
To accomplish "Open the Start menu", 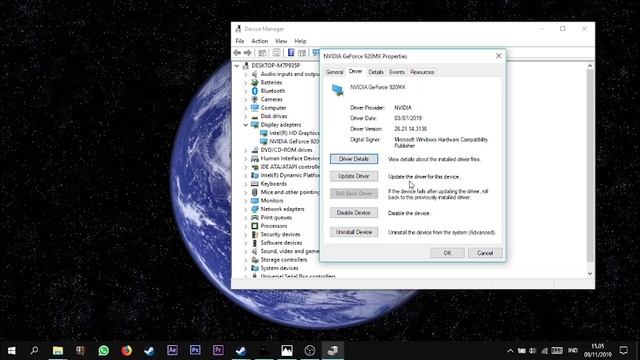I will (x=11, y=350).
